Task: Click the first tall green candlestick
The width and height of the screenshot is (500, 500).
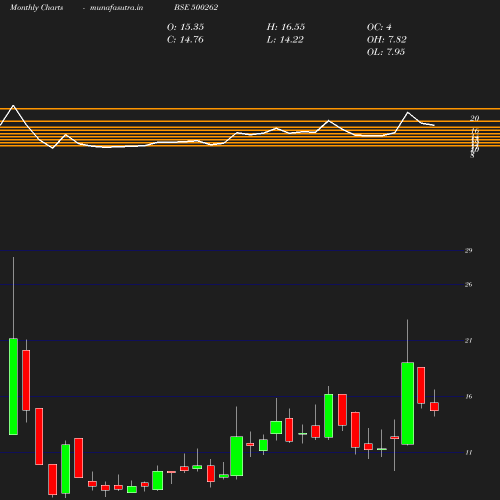Action: 13,387
